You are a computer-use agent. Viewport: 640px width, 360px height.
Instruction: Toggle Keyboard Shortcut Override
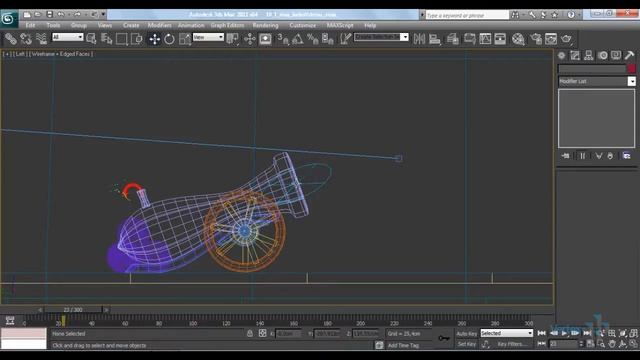click(x=265, y=39)
